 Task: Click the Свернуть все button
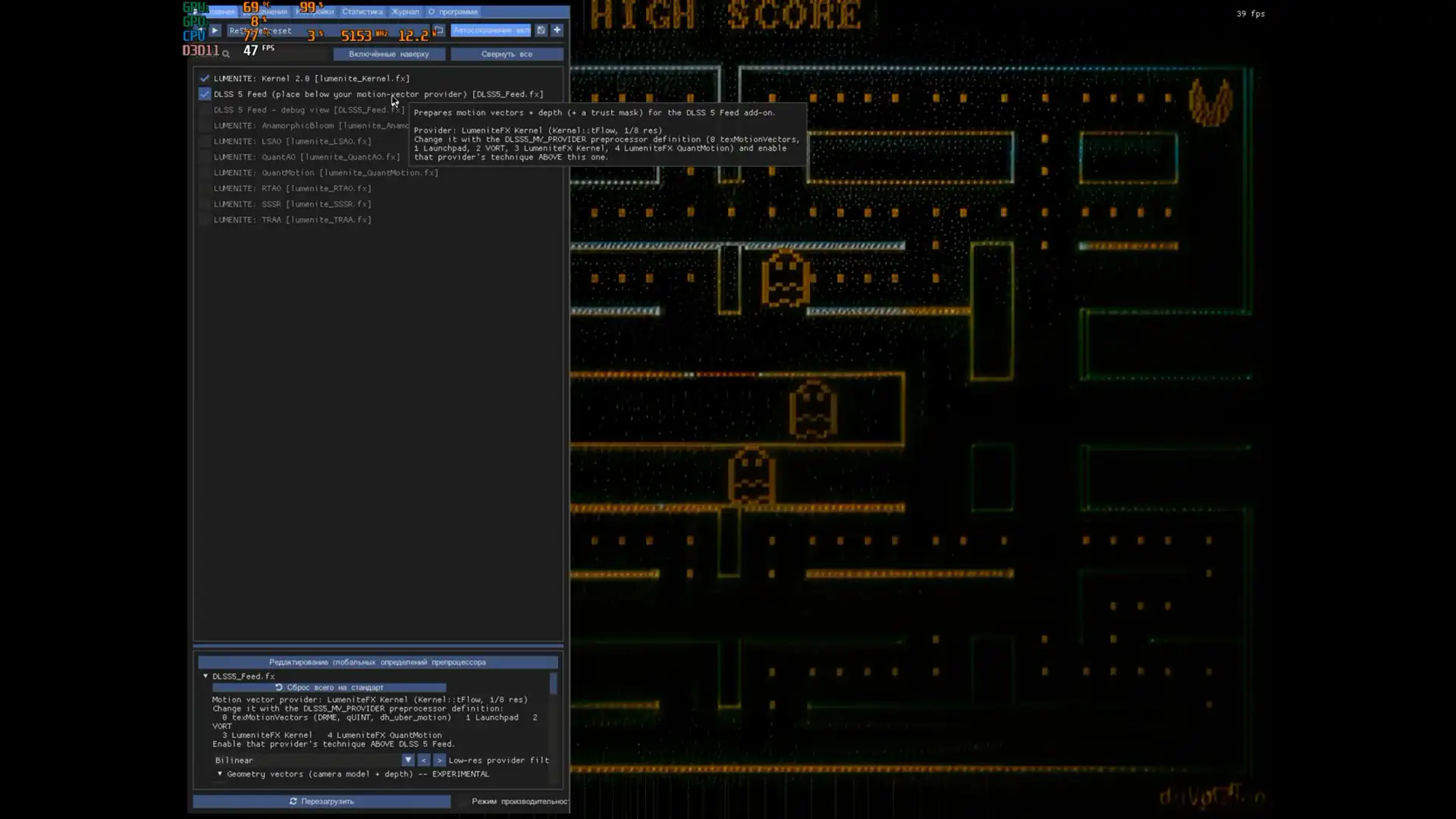coord(507,54)
